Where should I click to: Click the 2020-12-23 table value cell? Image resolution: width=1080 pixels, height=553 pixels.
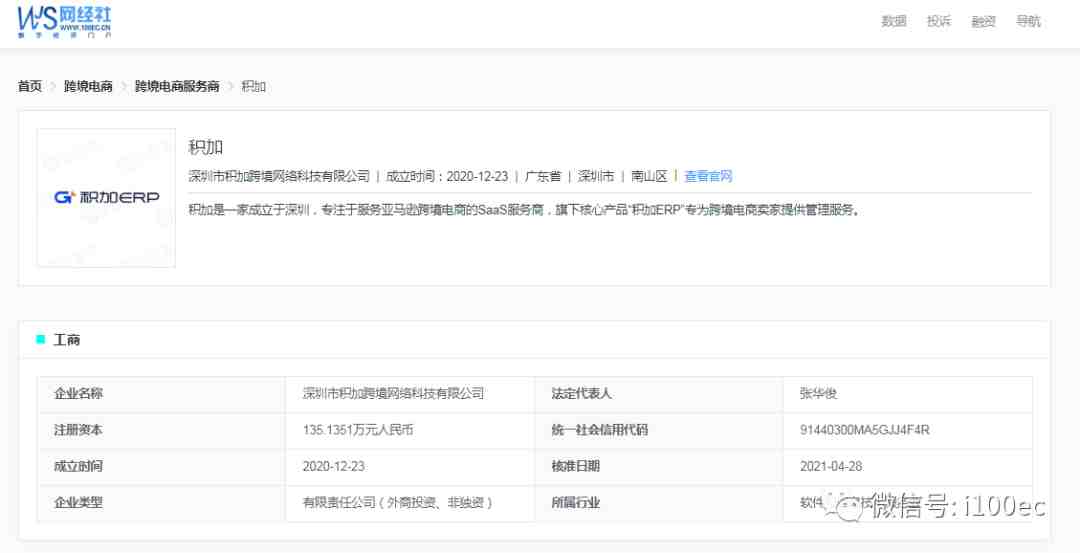click(x=410, y=467)
